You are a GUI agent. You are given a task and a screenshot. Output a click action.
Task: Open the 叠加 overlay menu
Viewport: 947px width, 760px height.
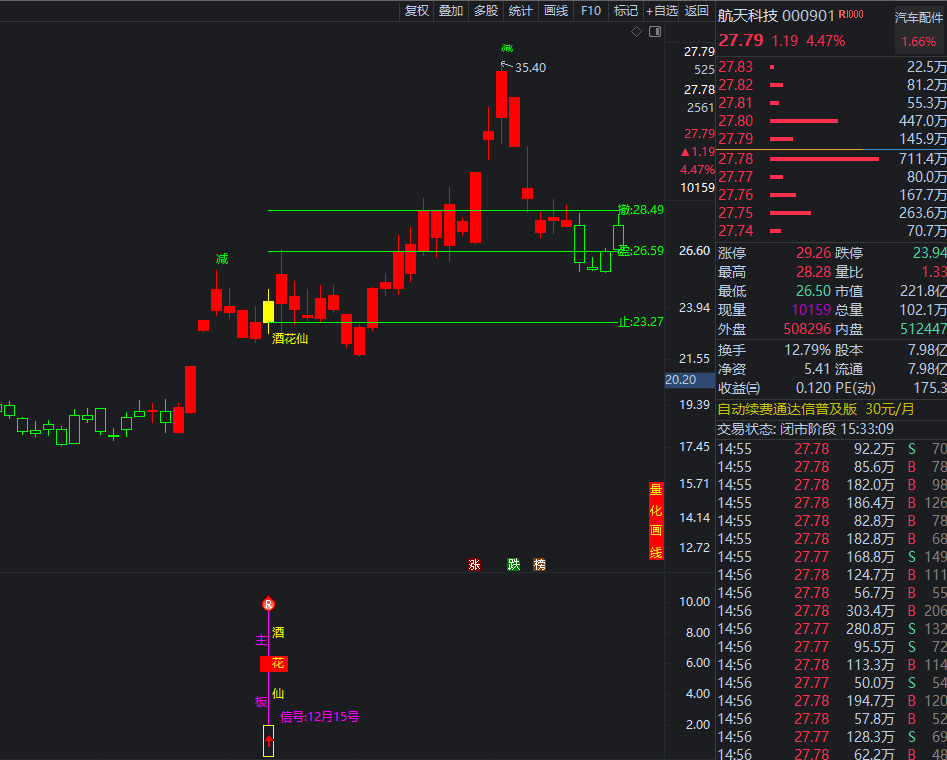pos(451,11)
